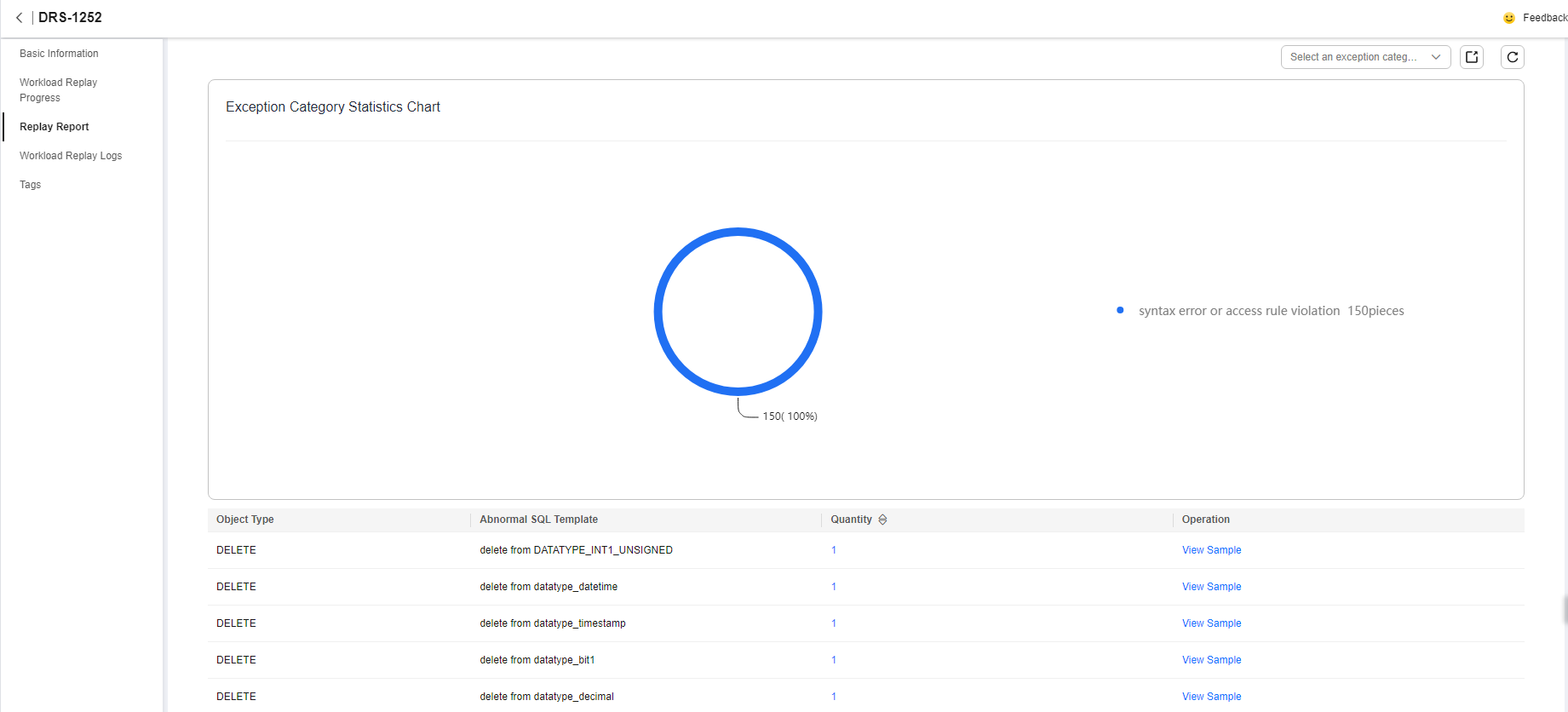Screen dimensions: 1568x712
Task: Click the DRS-1252 task title
Action: click(x=70, y=17)
